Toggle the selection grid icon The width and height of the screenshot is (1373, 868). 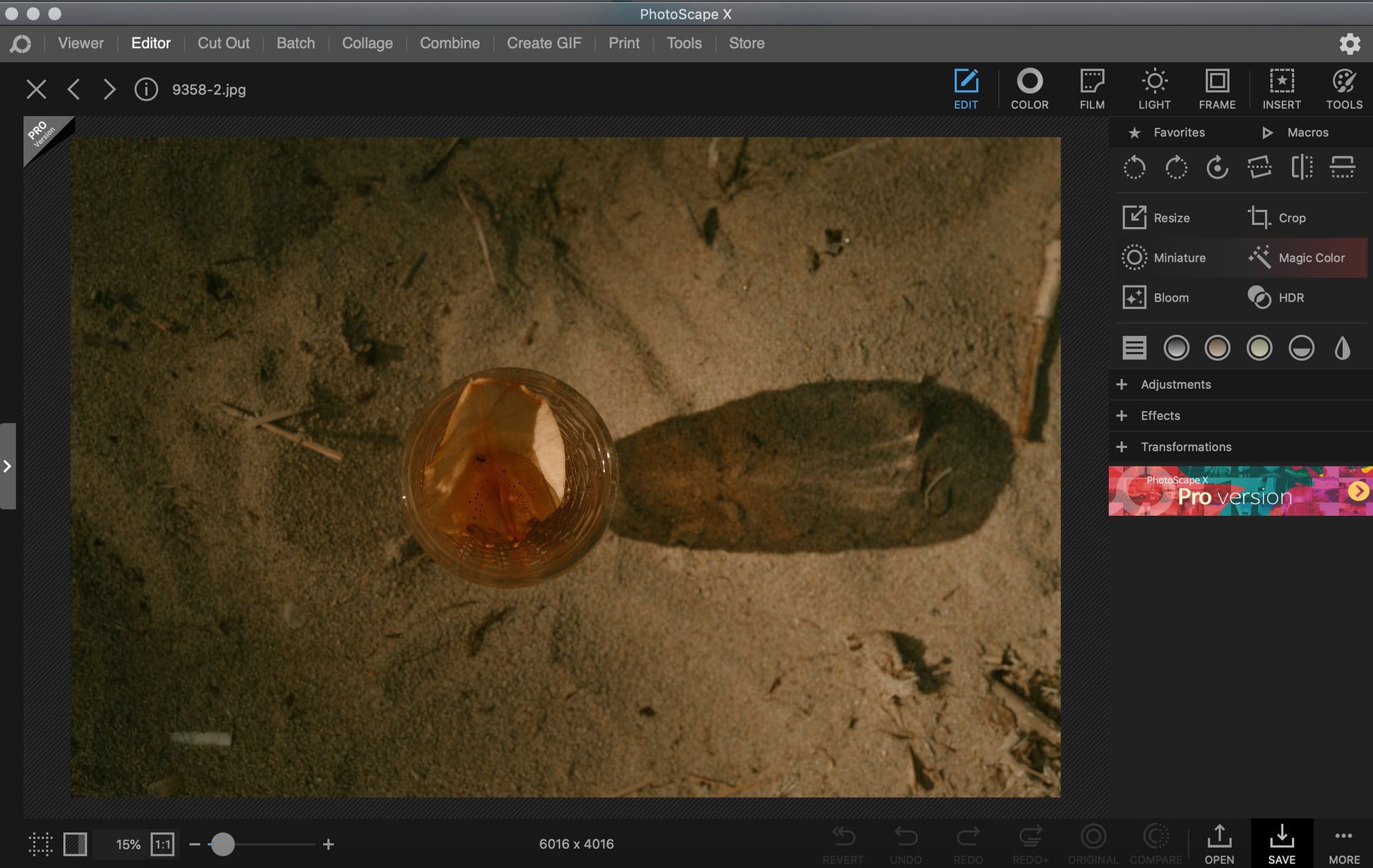(x=41, y=844)
